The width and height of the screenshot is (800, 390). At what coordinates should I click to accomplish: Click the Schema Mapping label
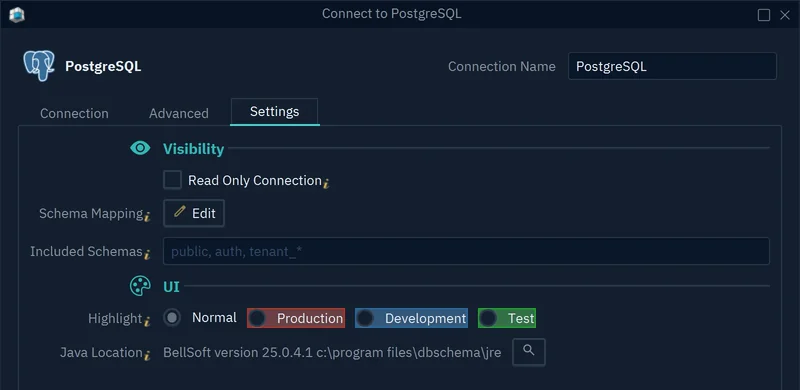pyautogui.click(x=91, y=213)
